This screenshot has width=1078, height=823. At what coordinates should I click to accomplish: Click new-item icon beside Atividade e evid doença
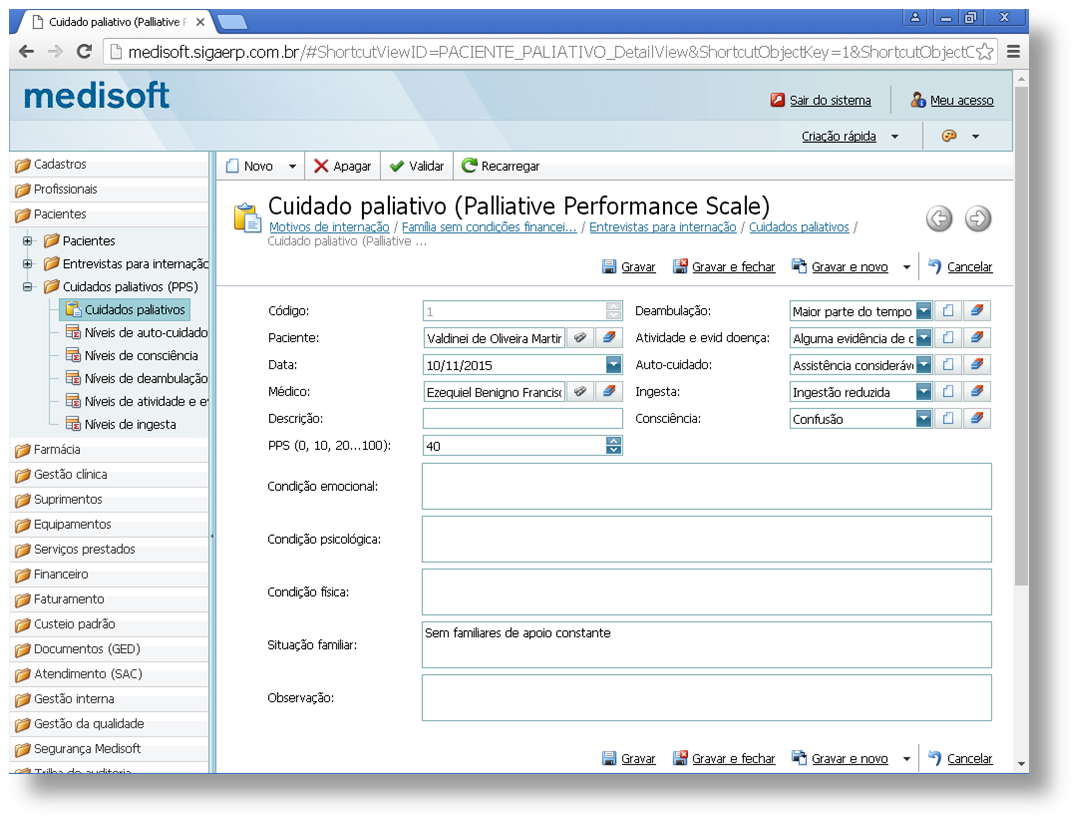(948, 338)
